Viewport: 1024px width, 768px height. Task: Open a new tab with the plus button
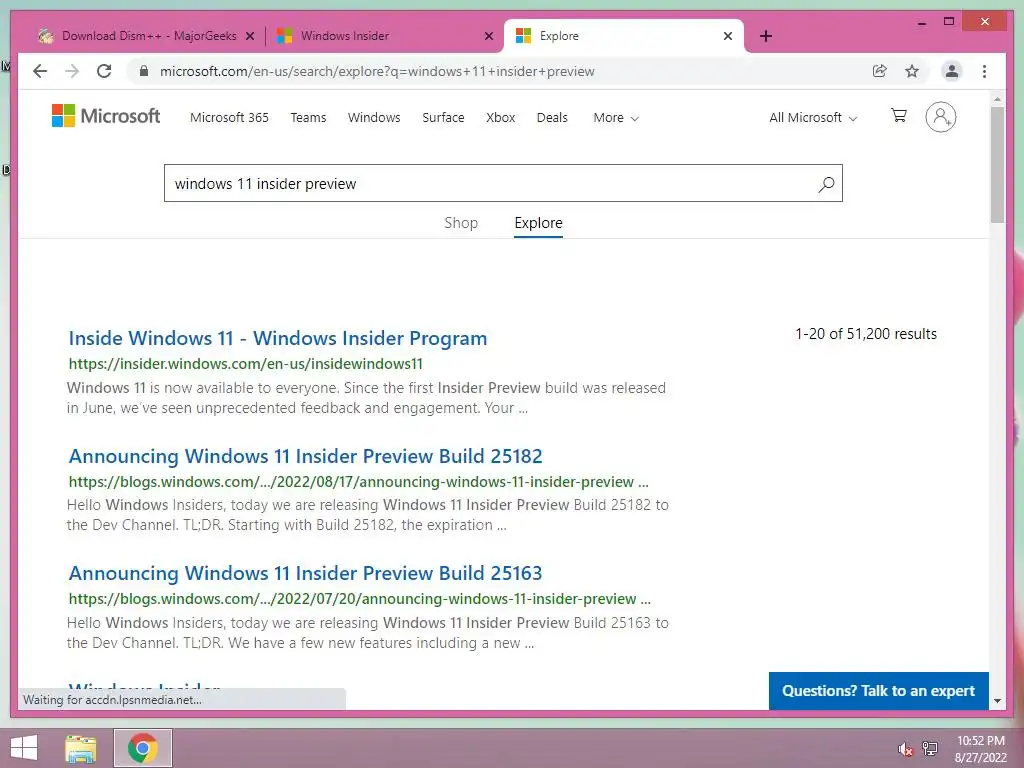coord(766,36)
